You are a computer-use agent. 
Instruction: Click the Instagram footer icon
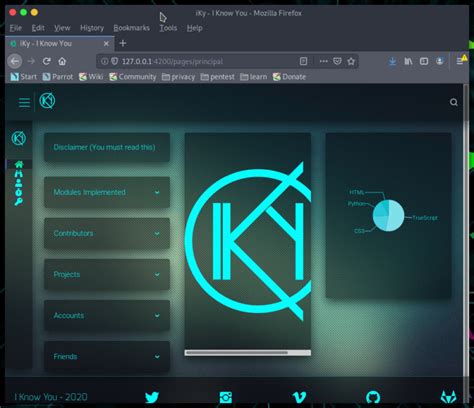226,397
